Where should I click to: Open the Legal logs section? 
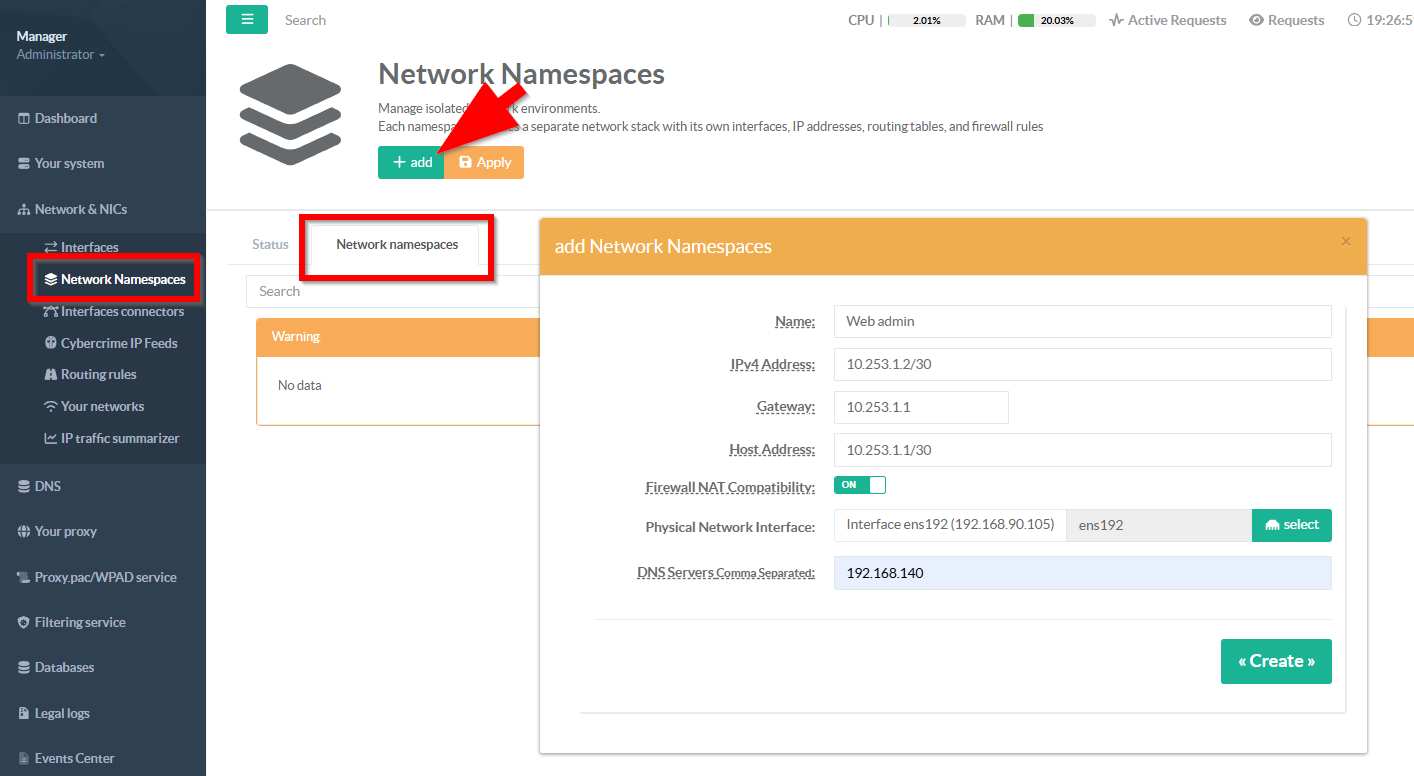(x=61, y=713)
